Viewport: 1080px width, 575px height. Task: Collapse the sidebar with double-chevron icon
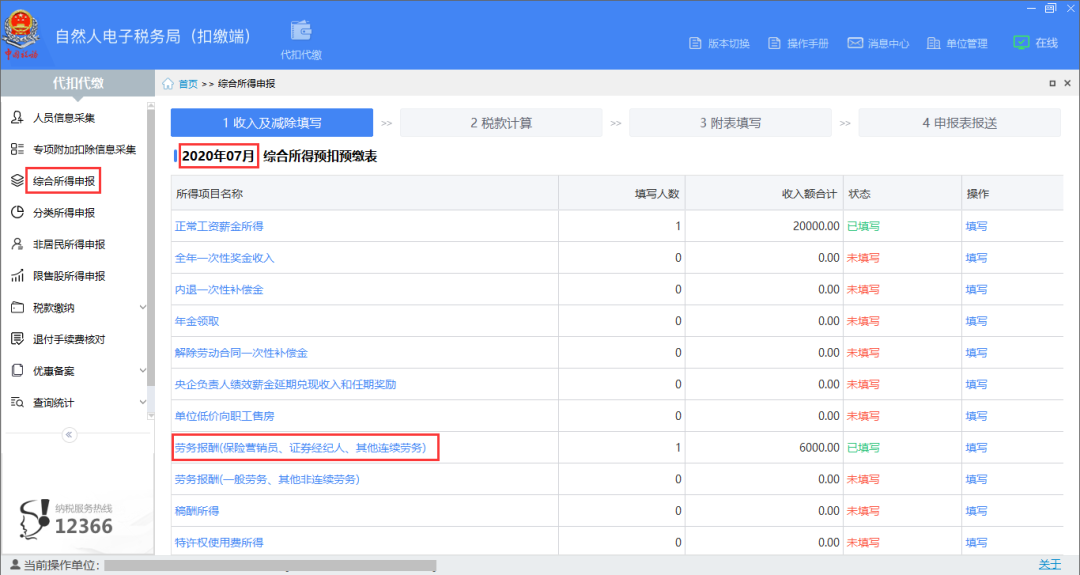tap(69, 435)
